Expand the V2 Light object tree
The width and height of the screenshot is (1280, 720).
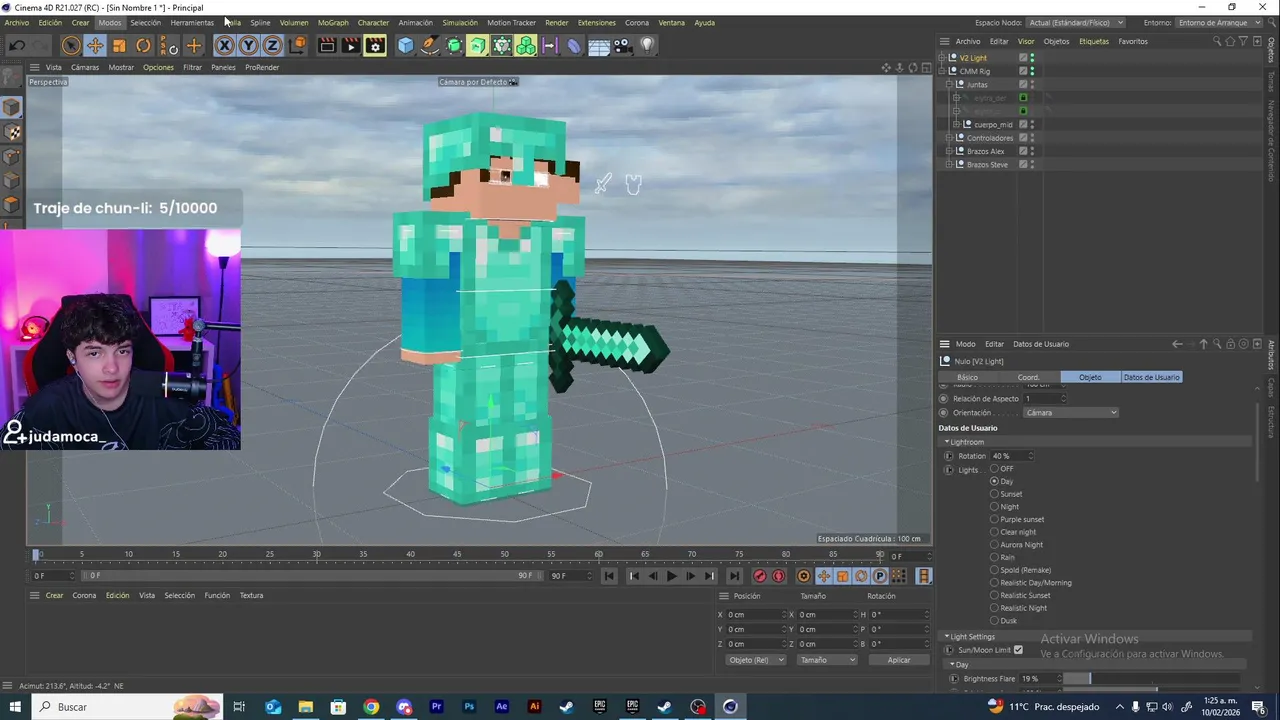[941, 58]
